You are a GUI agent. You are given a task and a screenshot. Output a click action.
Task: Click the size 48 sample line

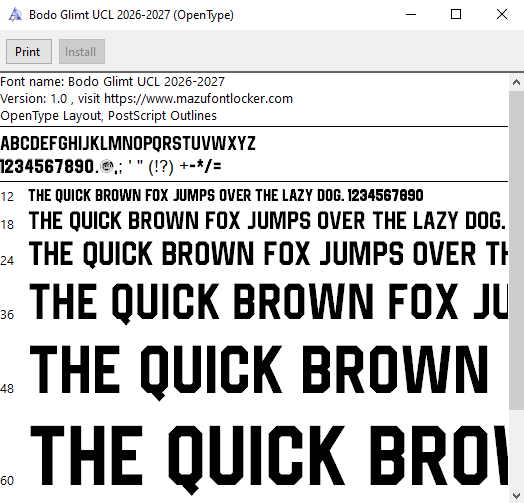(259, 372)
